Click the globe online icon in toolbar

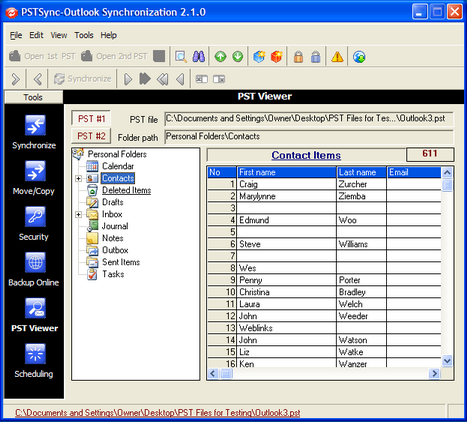(359, 57)
